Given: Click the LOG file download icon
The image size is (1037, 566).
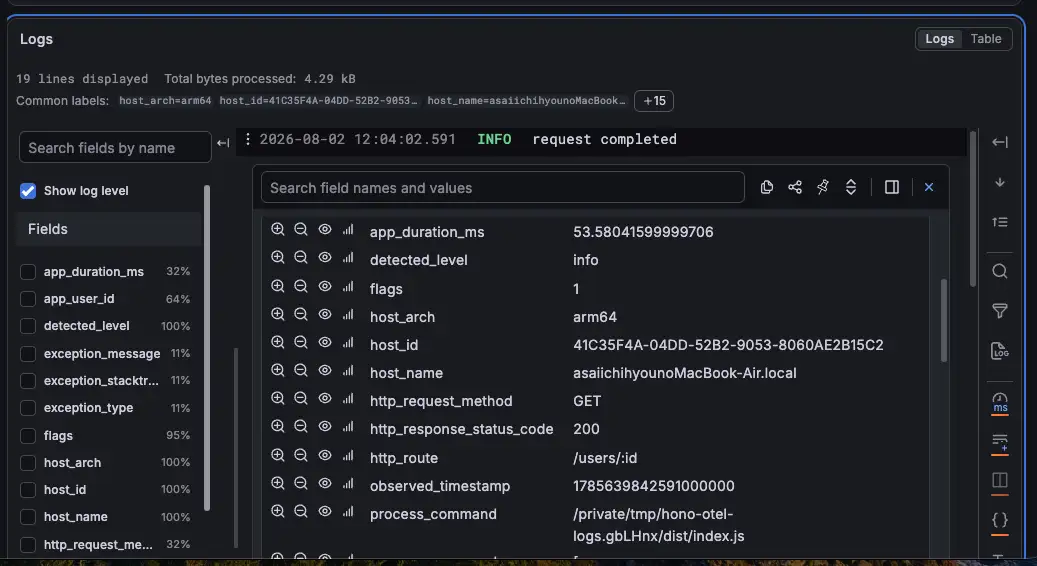Looking at the screenshot, I should [1000, 350].
